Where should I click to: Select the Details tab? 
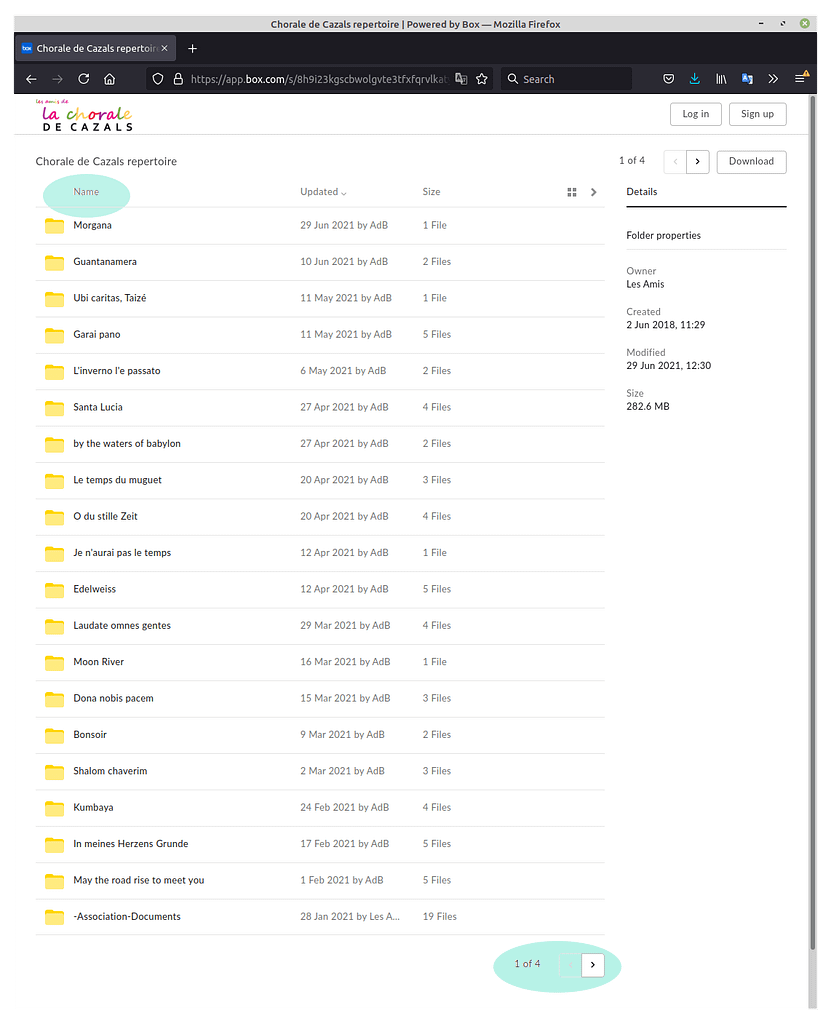(642, 192)
